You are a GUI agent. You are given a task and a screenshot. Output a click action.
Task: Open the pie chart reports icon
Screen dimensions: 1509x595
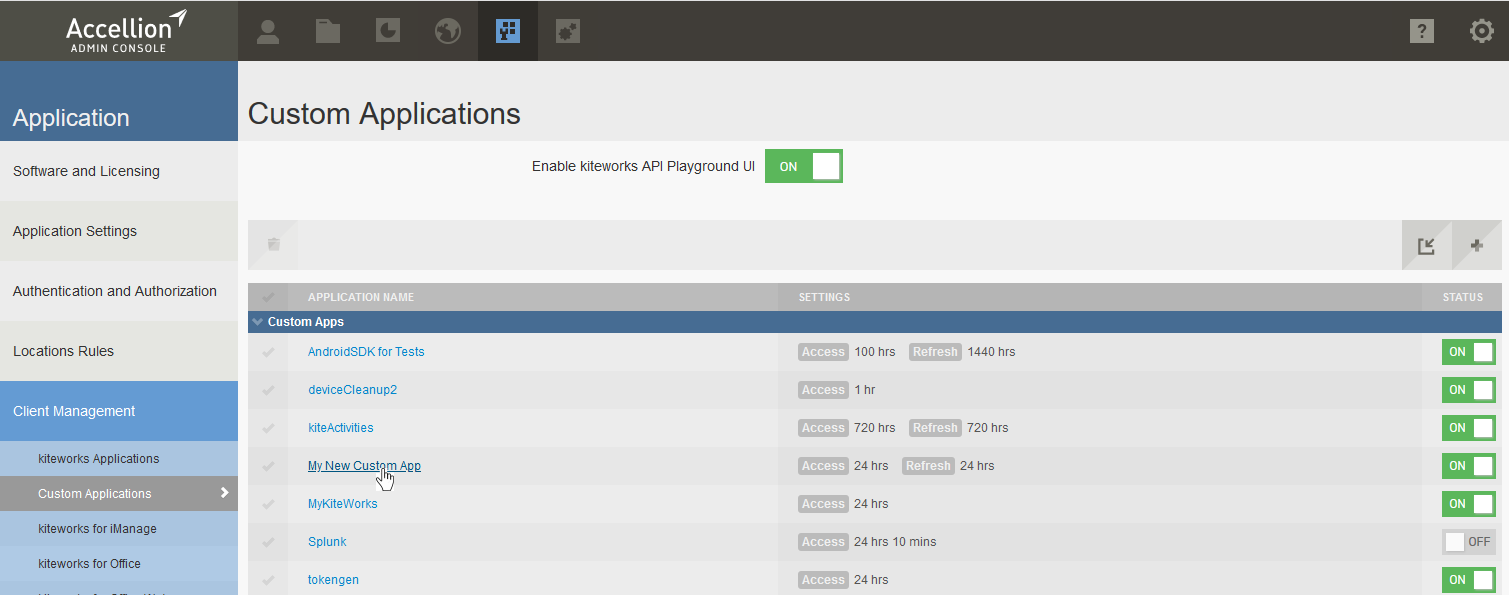click(x=388, y=31)
